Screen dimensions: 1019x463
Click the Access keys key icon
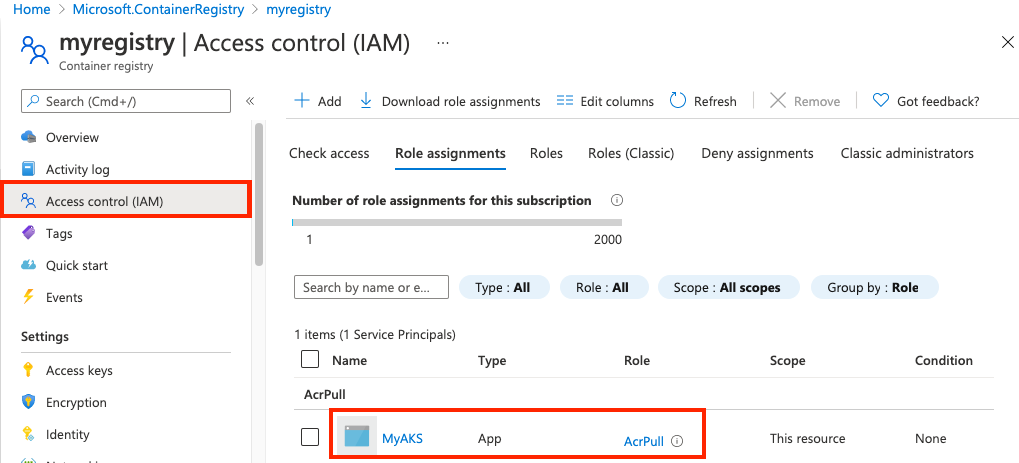click(x=29, y=370)
